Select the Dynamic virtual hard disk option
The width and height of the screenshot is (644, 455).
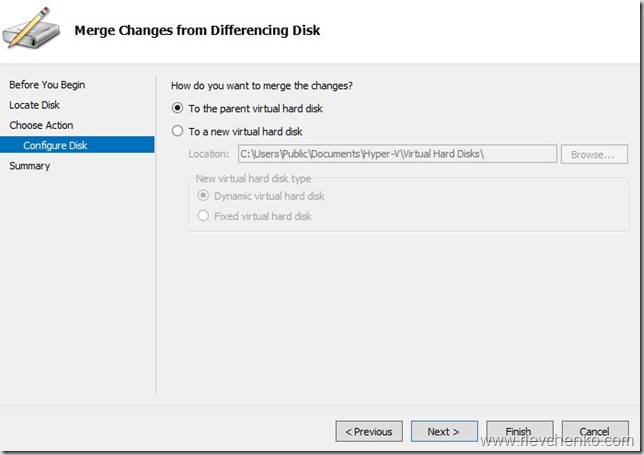(204, 196)
